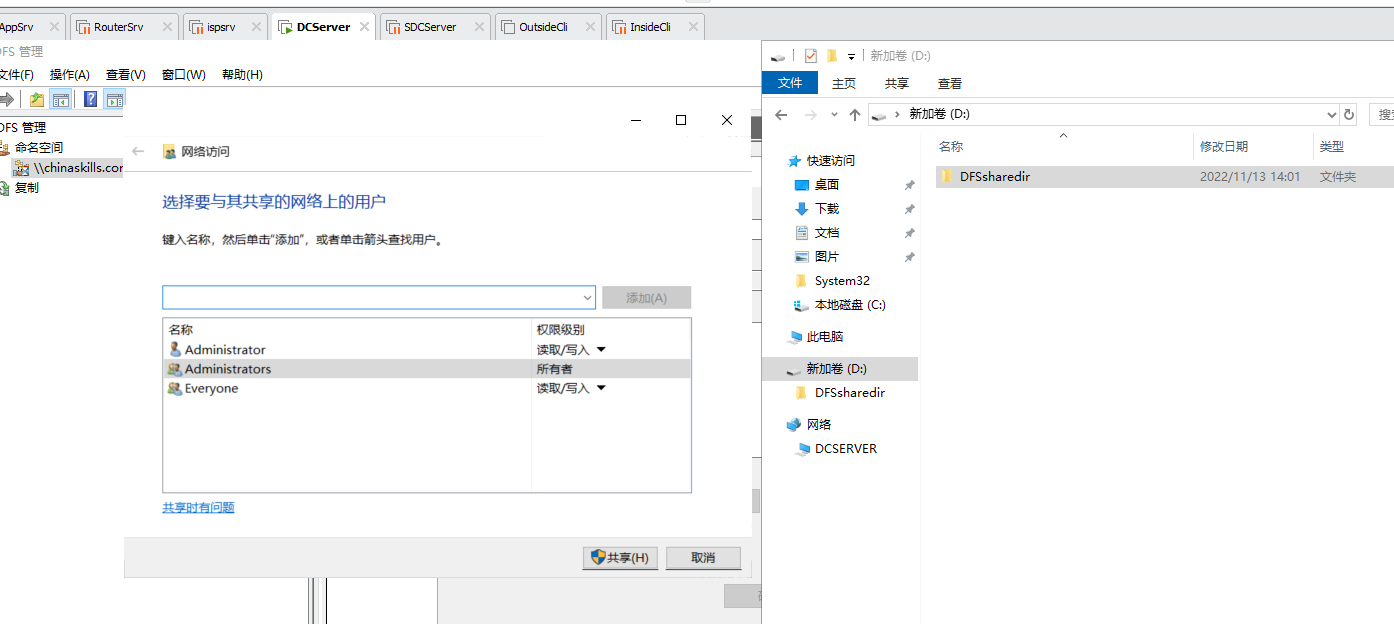Click the pin icon next to 桌面
Image resolution: width=1394 pixels, height=624 pixels.
pos(909,185)
